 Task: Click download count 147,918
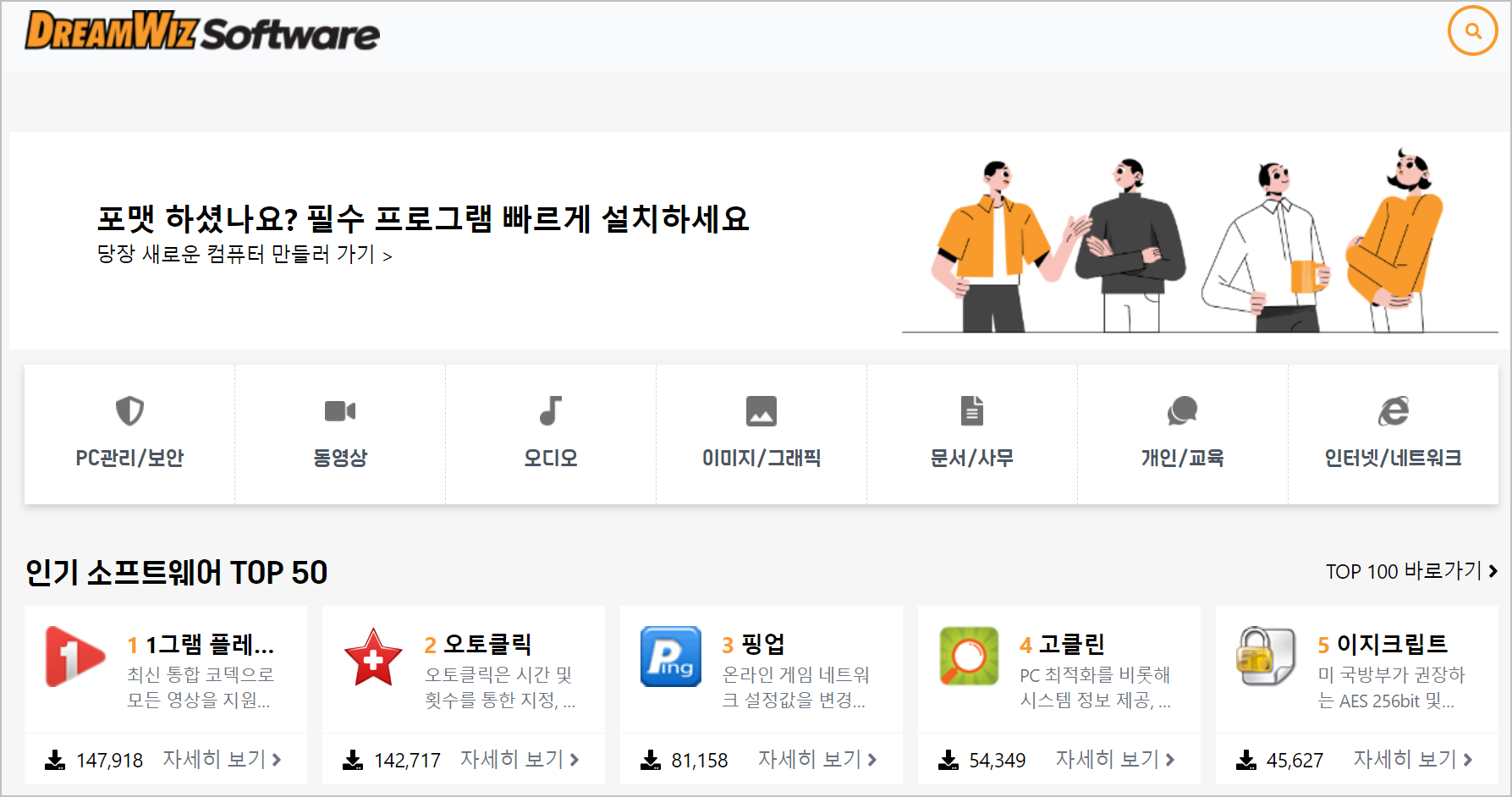[x=110, y=761]
